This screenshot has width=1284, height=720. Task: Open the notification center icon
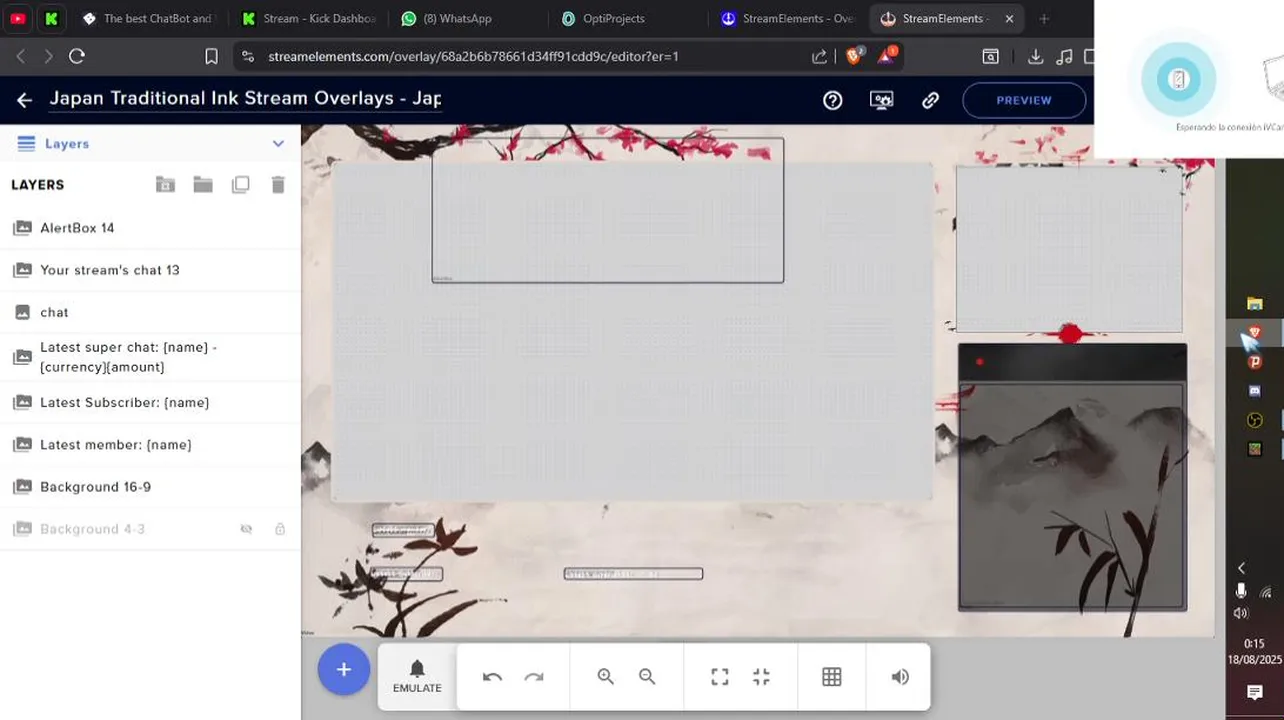tap(1255, 692)
